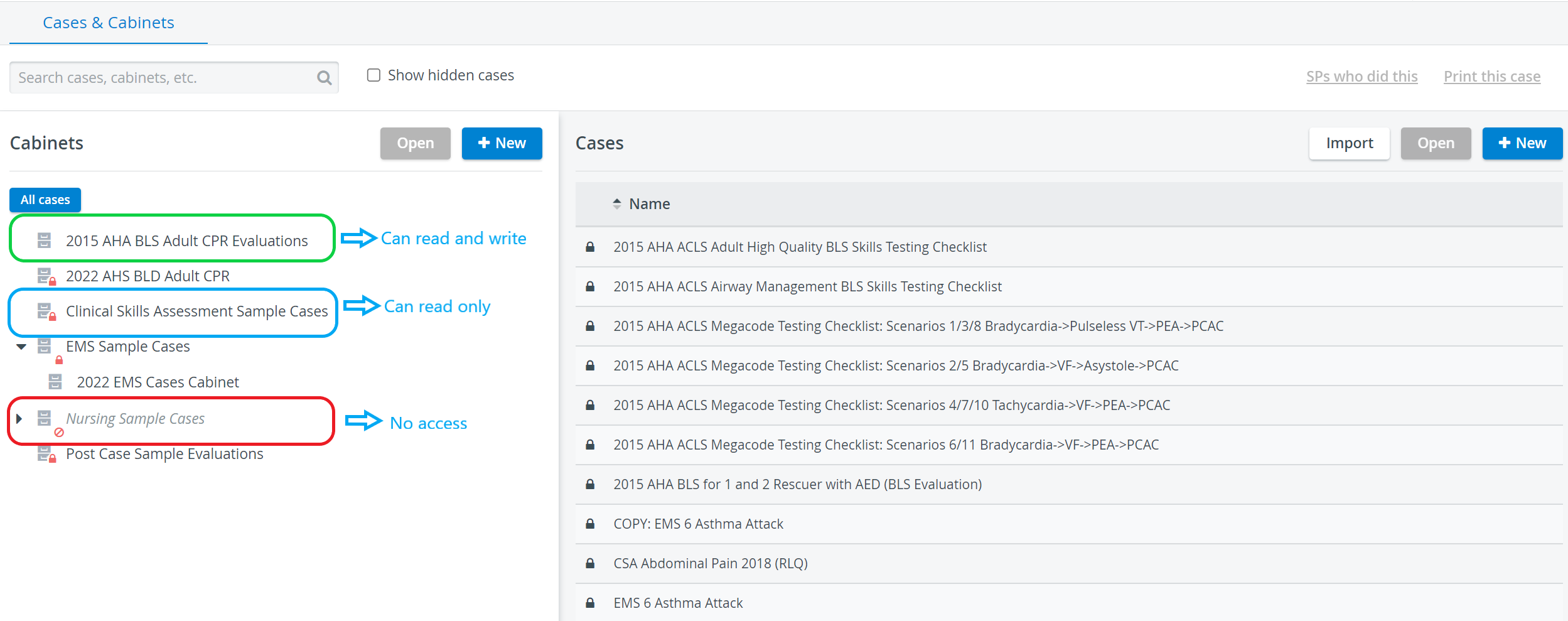Viewport: 1568px width, 621px height.
Task: Click the 2015 AHA BLS cabinet icon
Action: 44,240
